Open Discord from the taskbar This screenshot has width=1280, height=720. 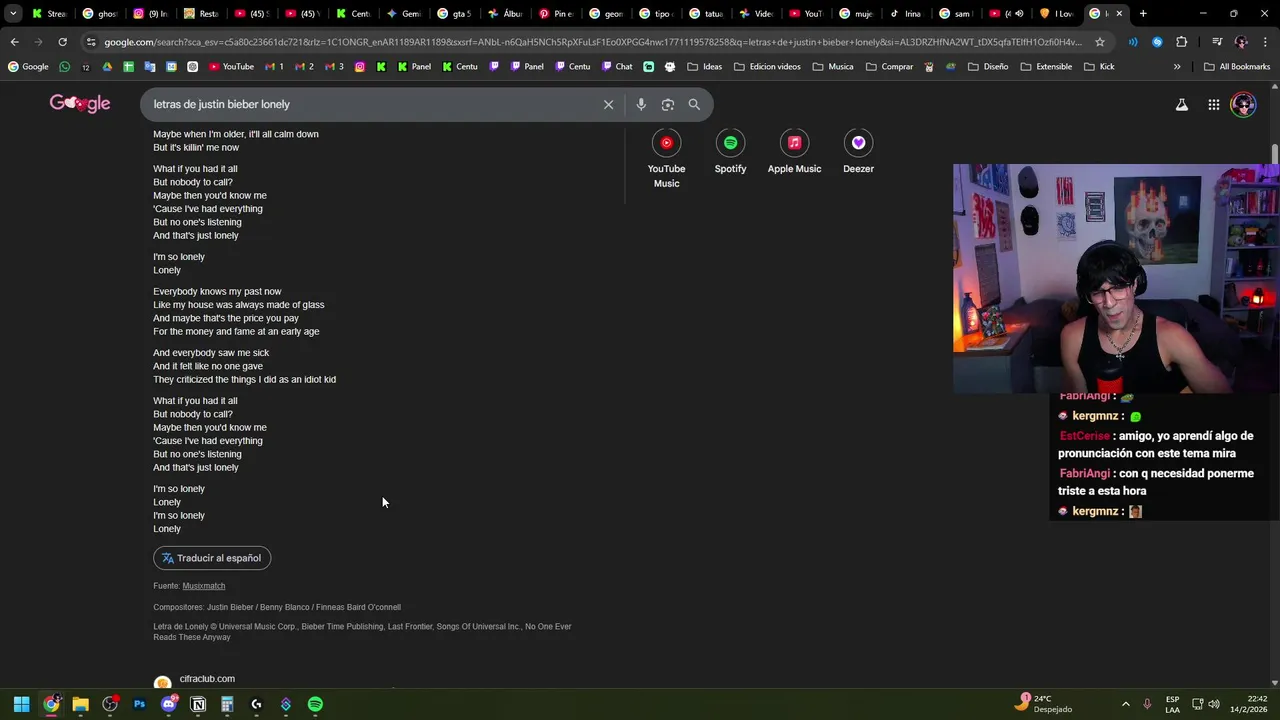(169, 704)
